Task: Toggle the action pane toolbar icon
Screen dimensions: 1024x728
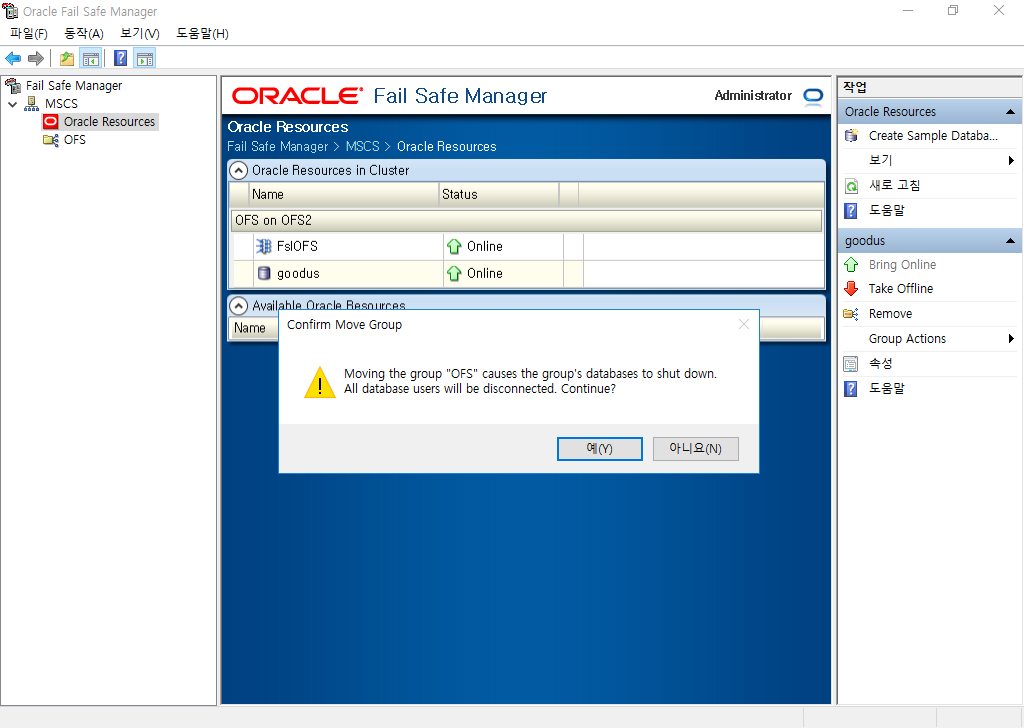Action: click(x=145, y=59)
